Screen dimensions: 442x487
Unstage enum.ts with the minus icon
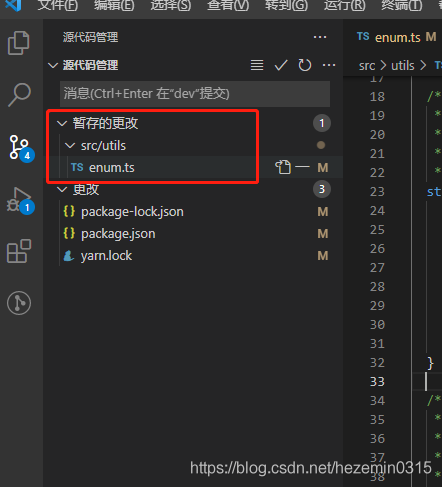click(302, 167)
